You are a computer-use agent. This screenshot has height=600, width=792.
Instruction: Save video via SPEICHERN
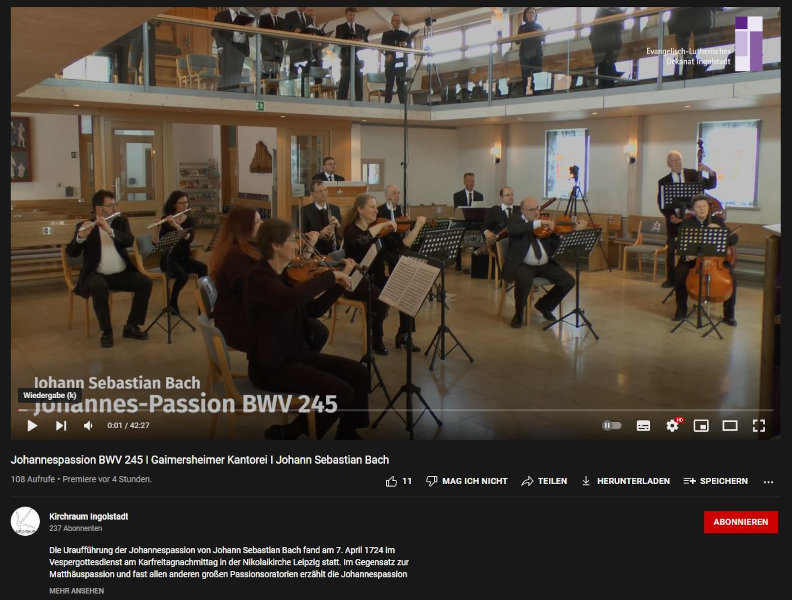pyautogui.click(x=715, y=481)
